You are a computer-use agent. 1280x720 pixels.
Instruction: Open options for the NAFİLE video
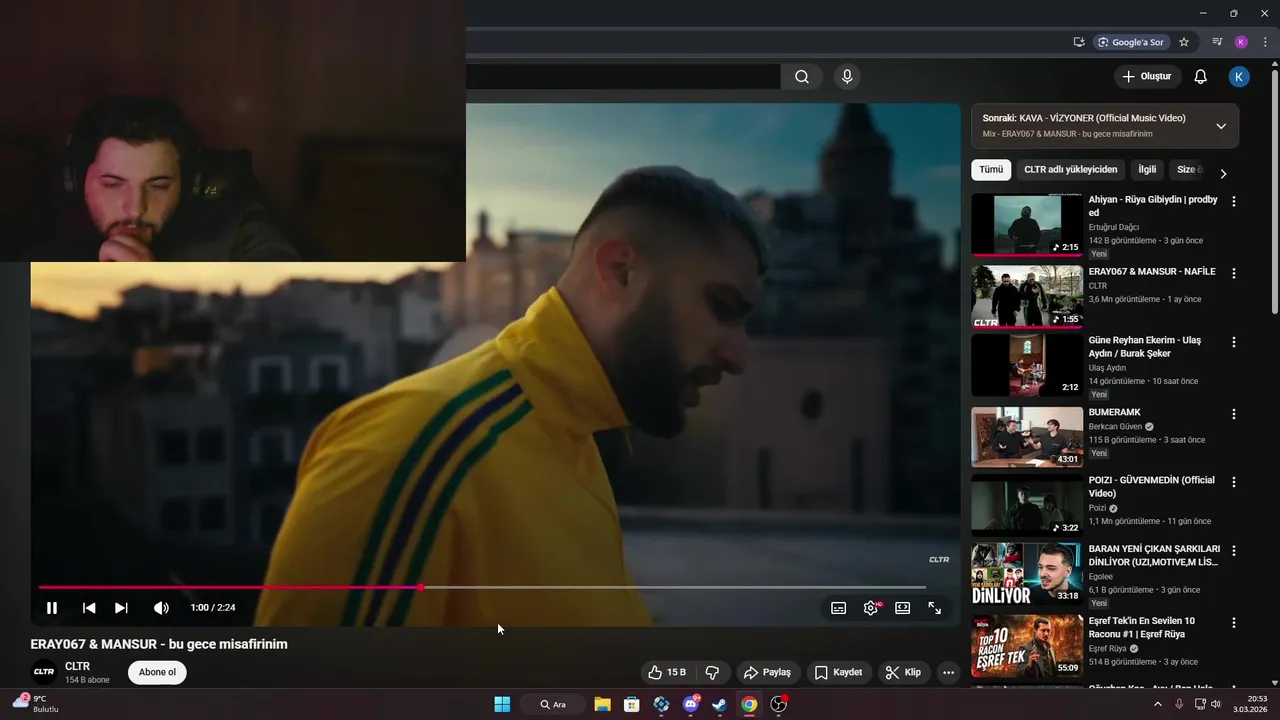coord(1234,273)
